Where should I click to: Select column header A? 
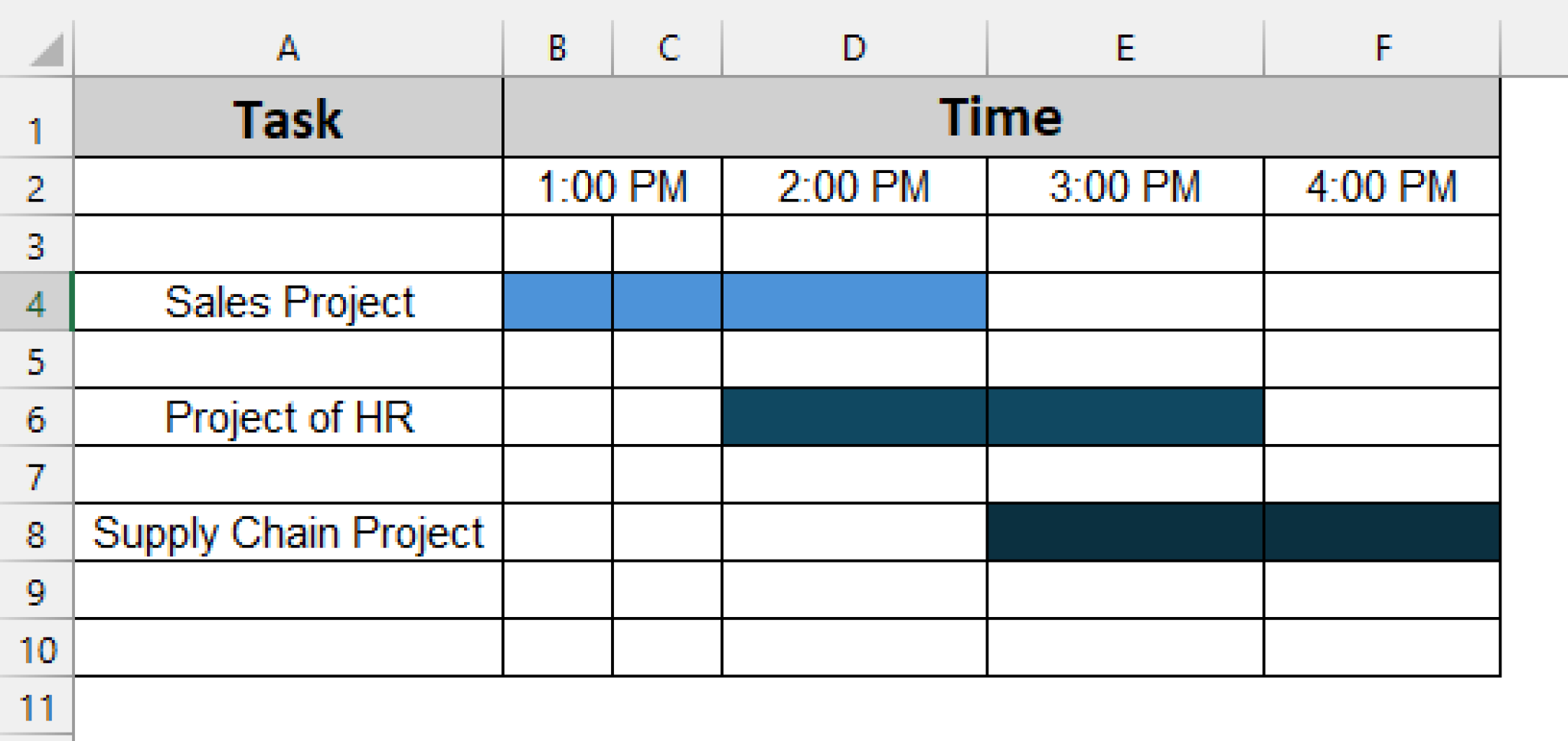(287, 48)
